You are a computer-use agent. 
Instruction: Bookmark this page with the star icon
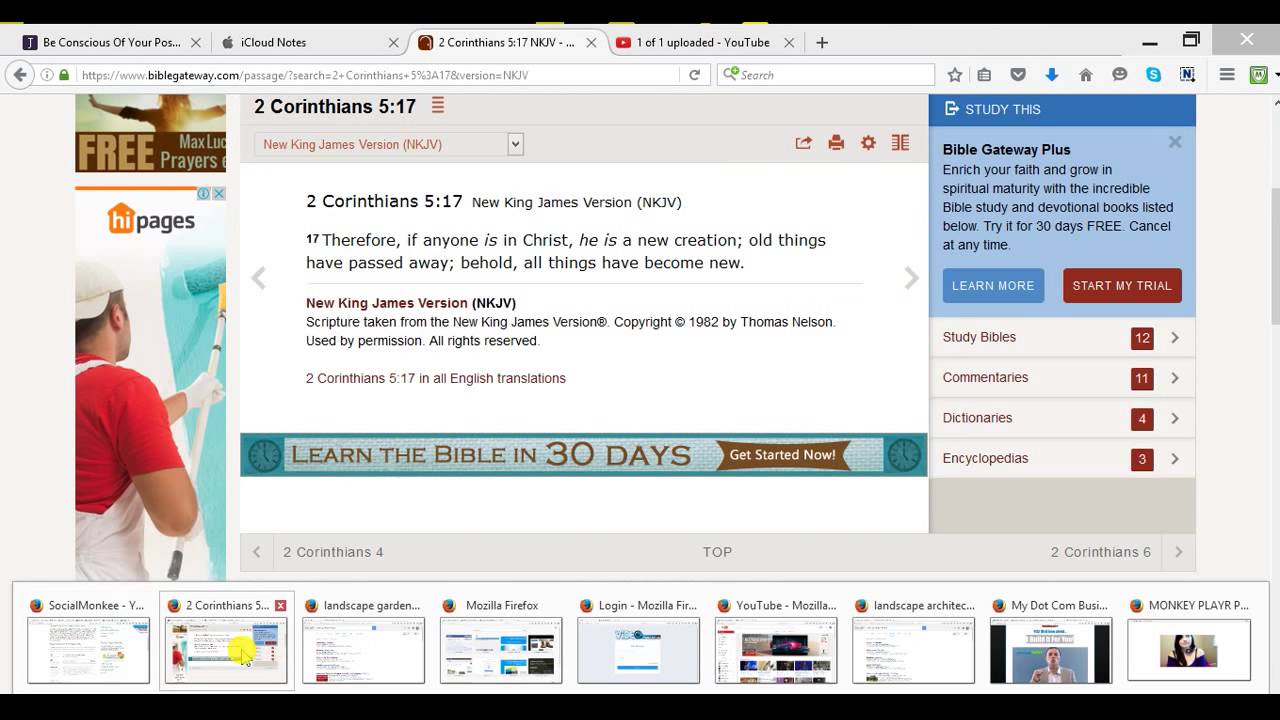coord(955,75)
